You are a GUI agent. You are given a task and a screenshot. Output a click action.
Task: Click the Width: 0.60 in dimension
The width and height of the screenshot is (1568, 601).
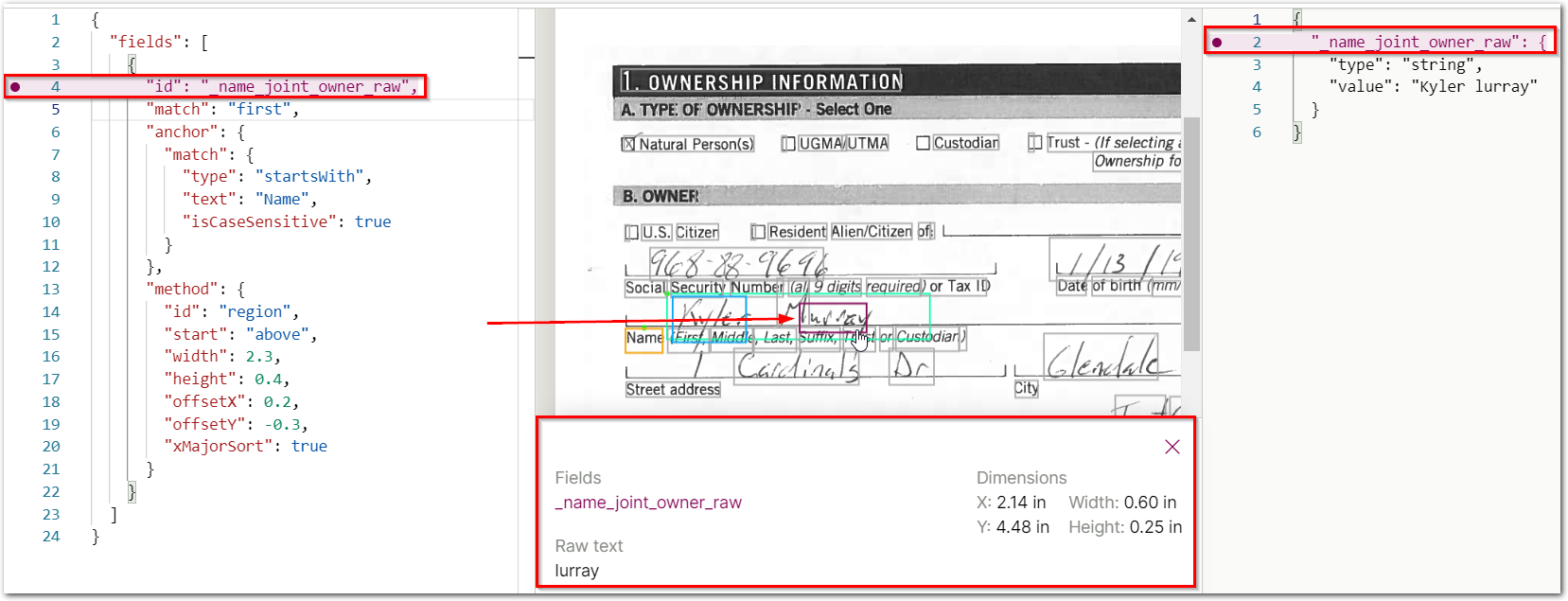point(1123,503)
